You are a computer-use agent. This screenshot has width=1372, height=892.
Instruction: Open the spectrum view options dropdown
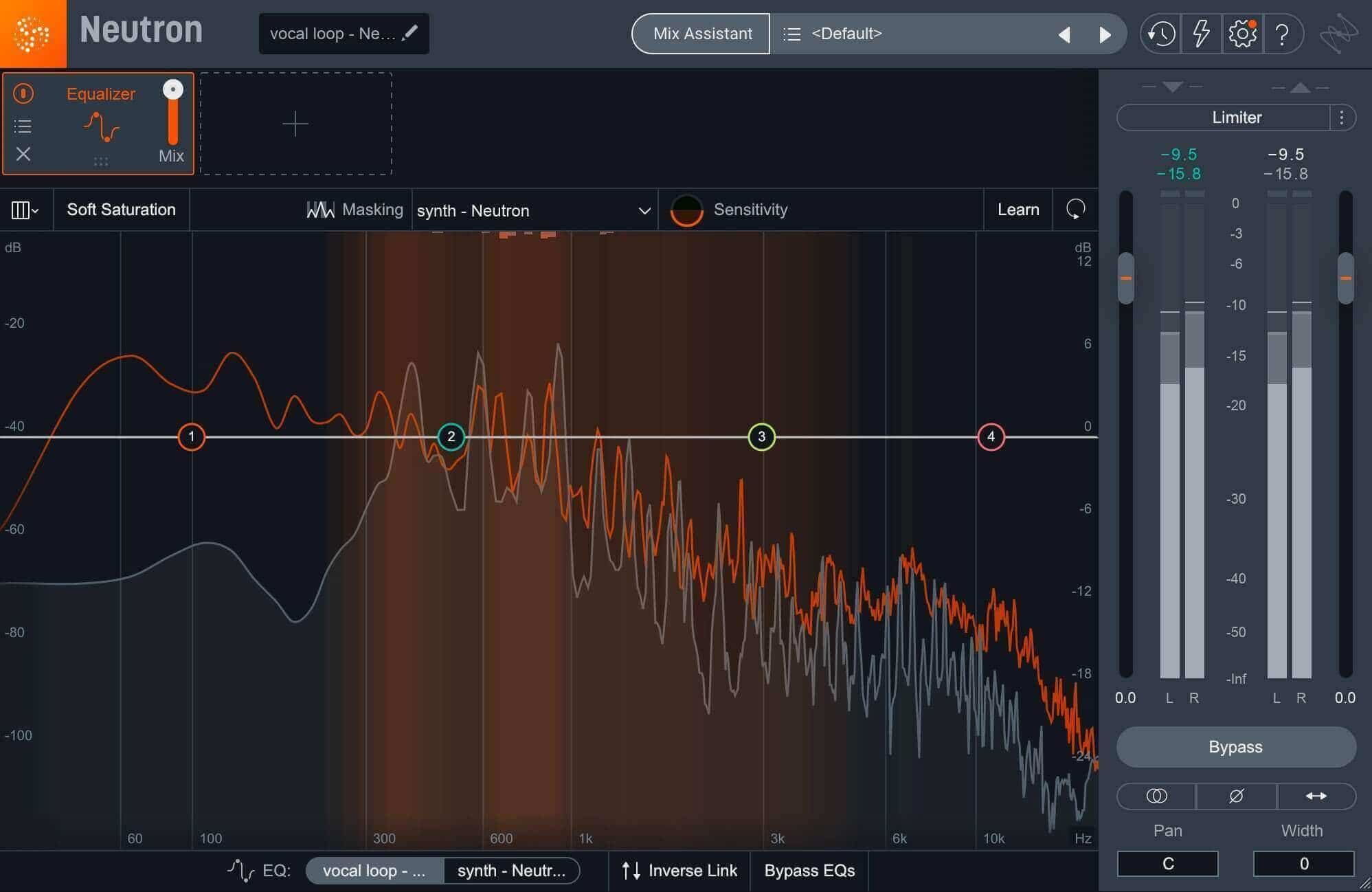pos(25,210)
